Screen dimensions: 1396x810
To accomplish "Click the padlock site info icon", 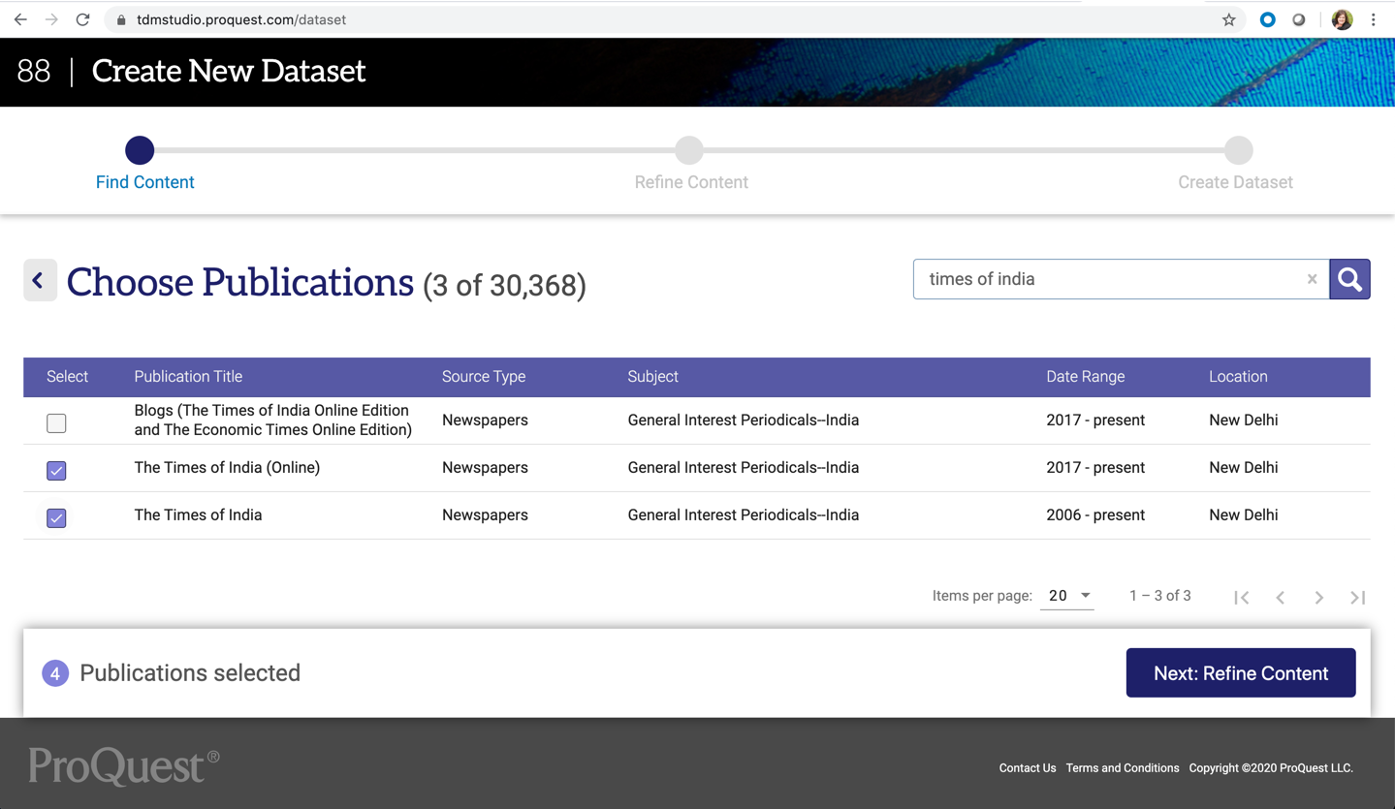I will click(x=121, y=20).
